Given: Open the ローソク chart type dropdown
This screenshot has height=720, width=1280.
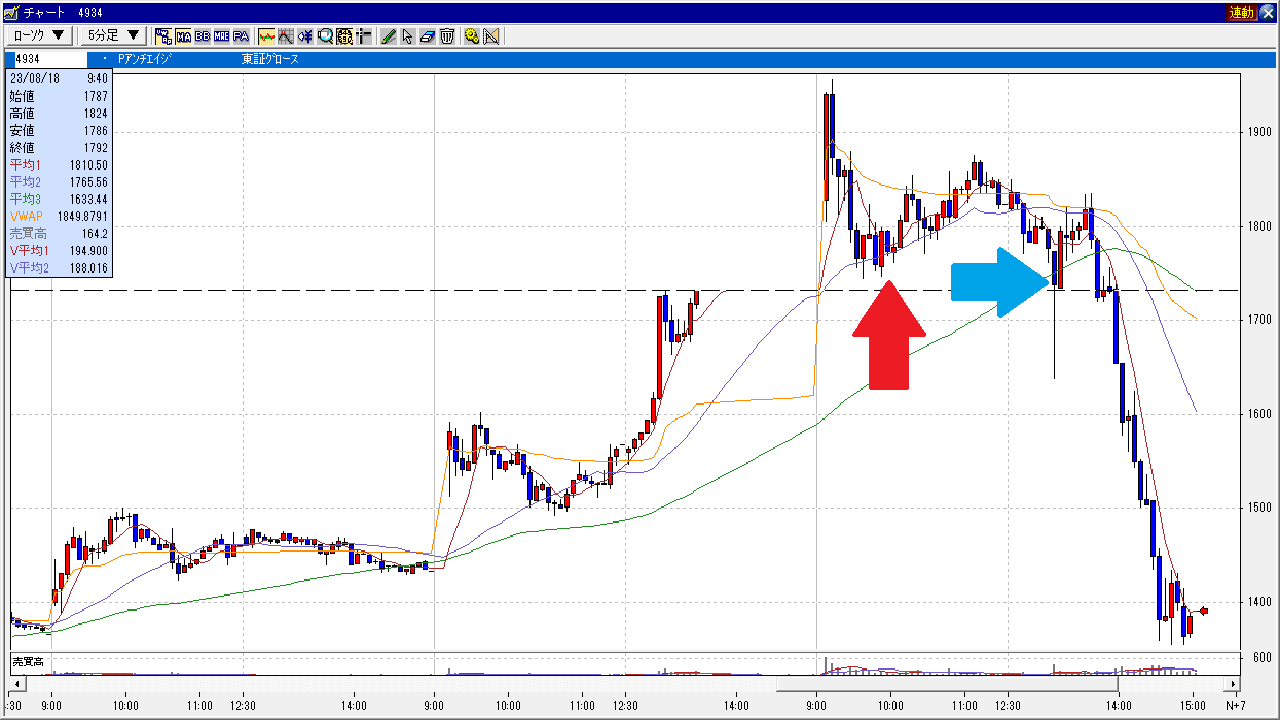Looking at the screenshot, I should [40, 36].
